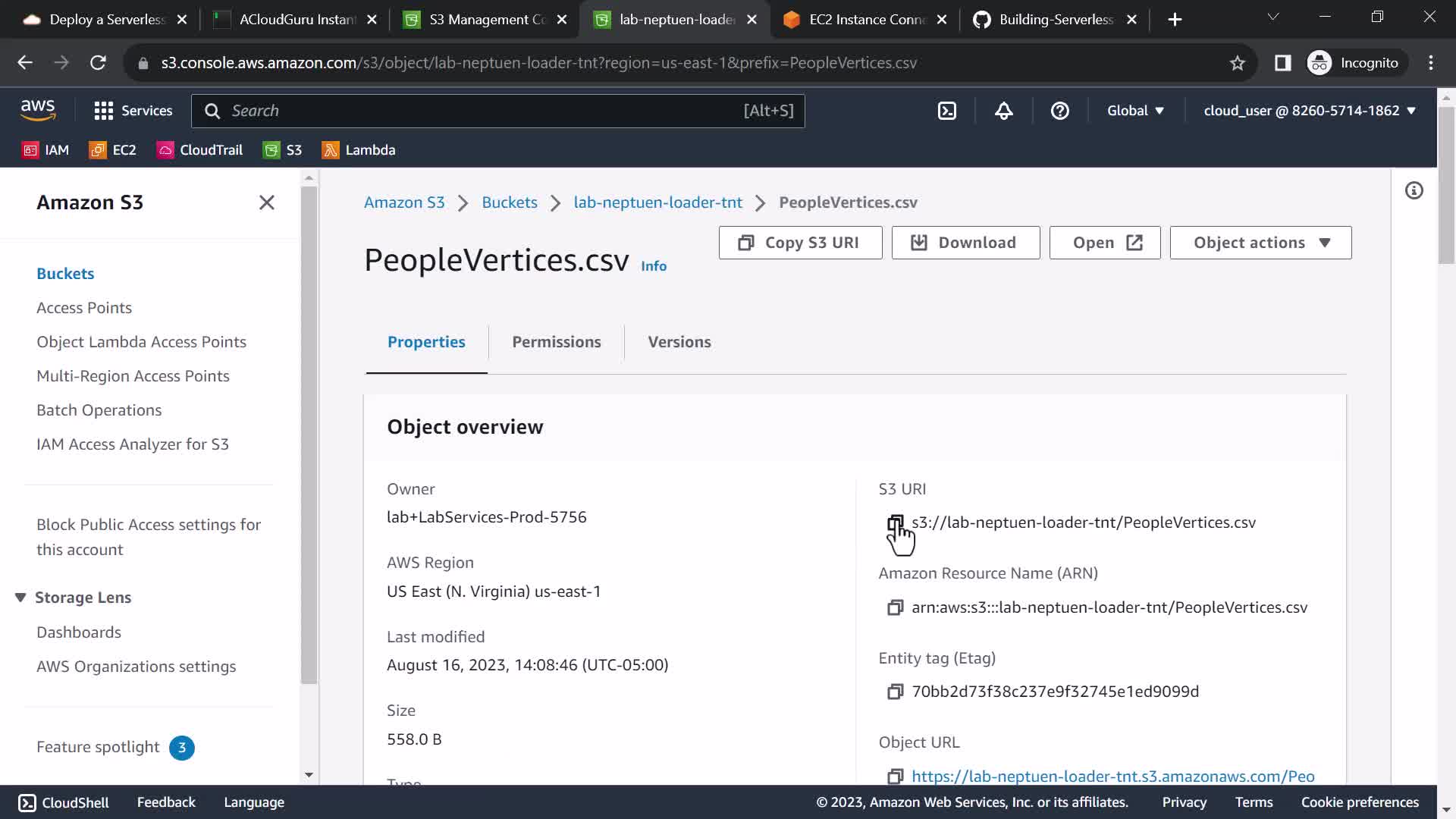
Task: Bookmark this page with star icon
Action: click(1237, 63)
